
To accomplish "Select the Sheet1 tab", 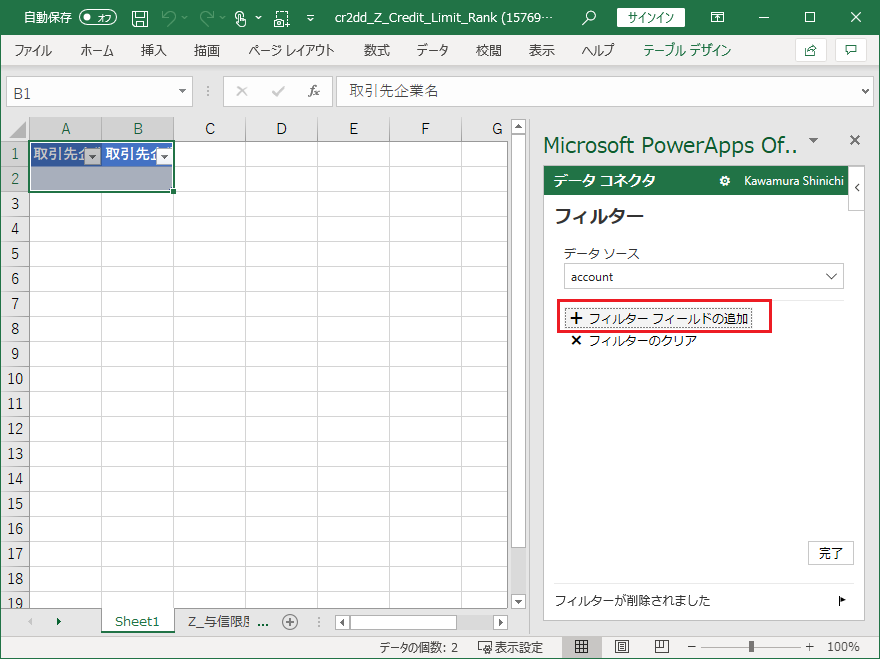I will 137,621.
